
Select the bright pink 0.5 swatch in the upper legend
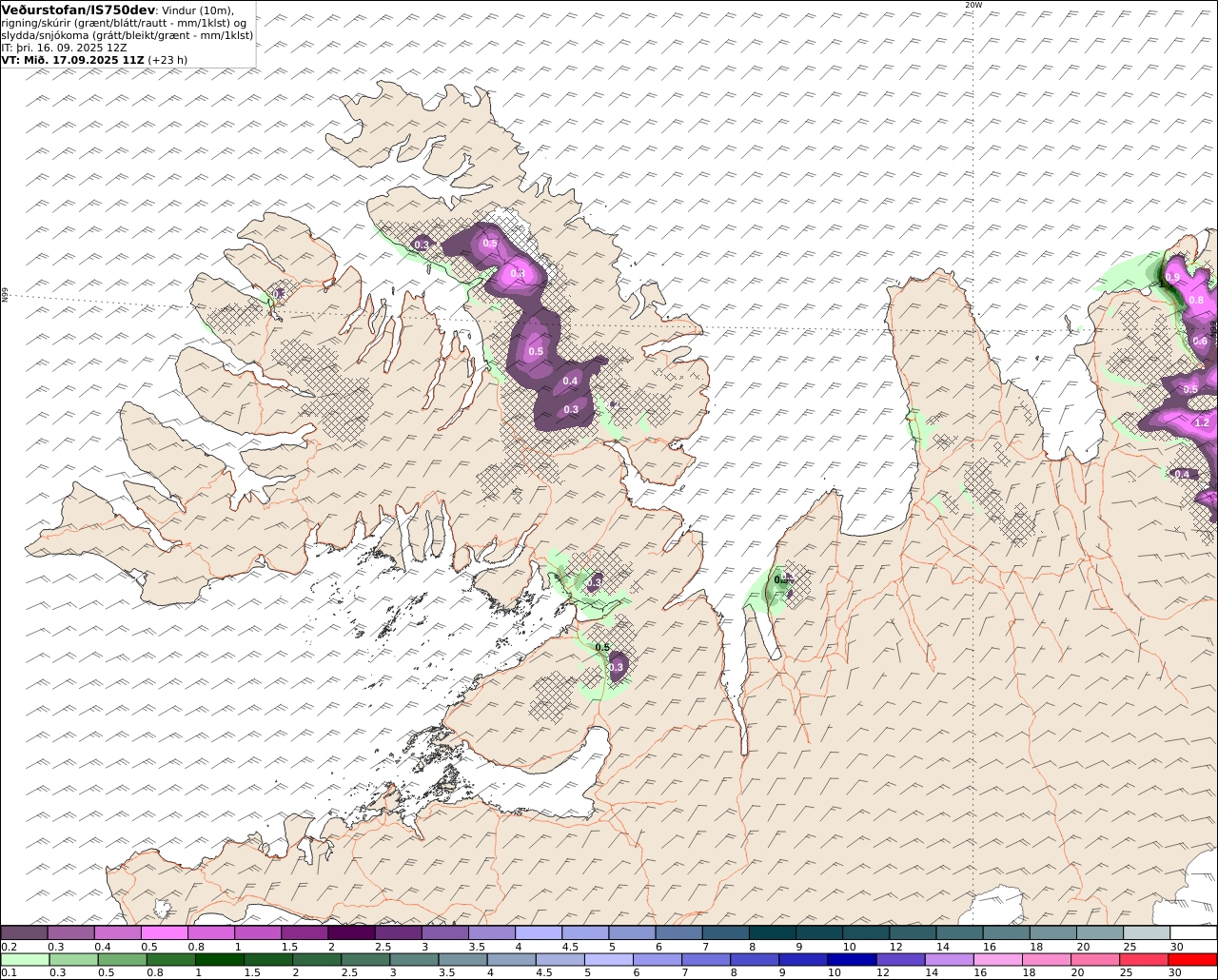(164, 932)
